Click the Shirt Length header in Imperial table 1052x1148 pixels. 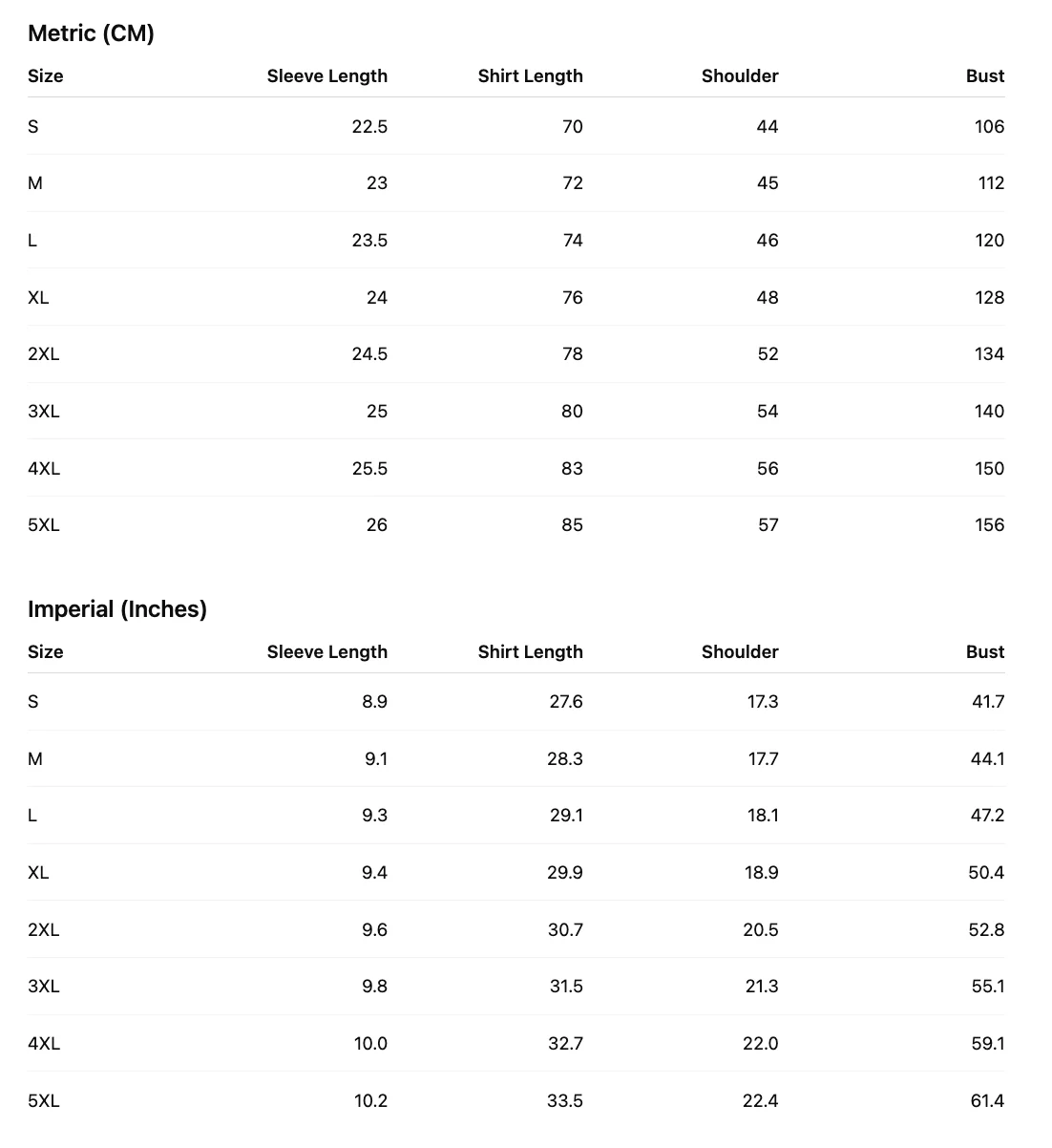[x=531, y=652]
